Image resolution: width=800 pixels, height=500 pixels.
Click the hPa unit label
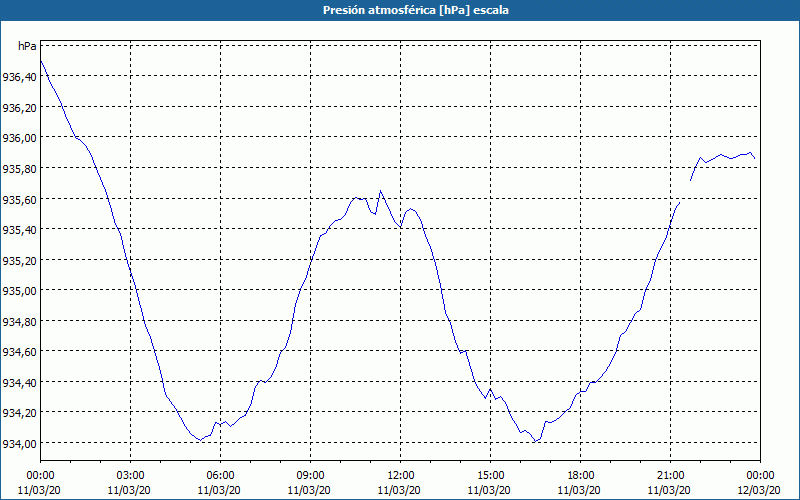[27, 46]
